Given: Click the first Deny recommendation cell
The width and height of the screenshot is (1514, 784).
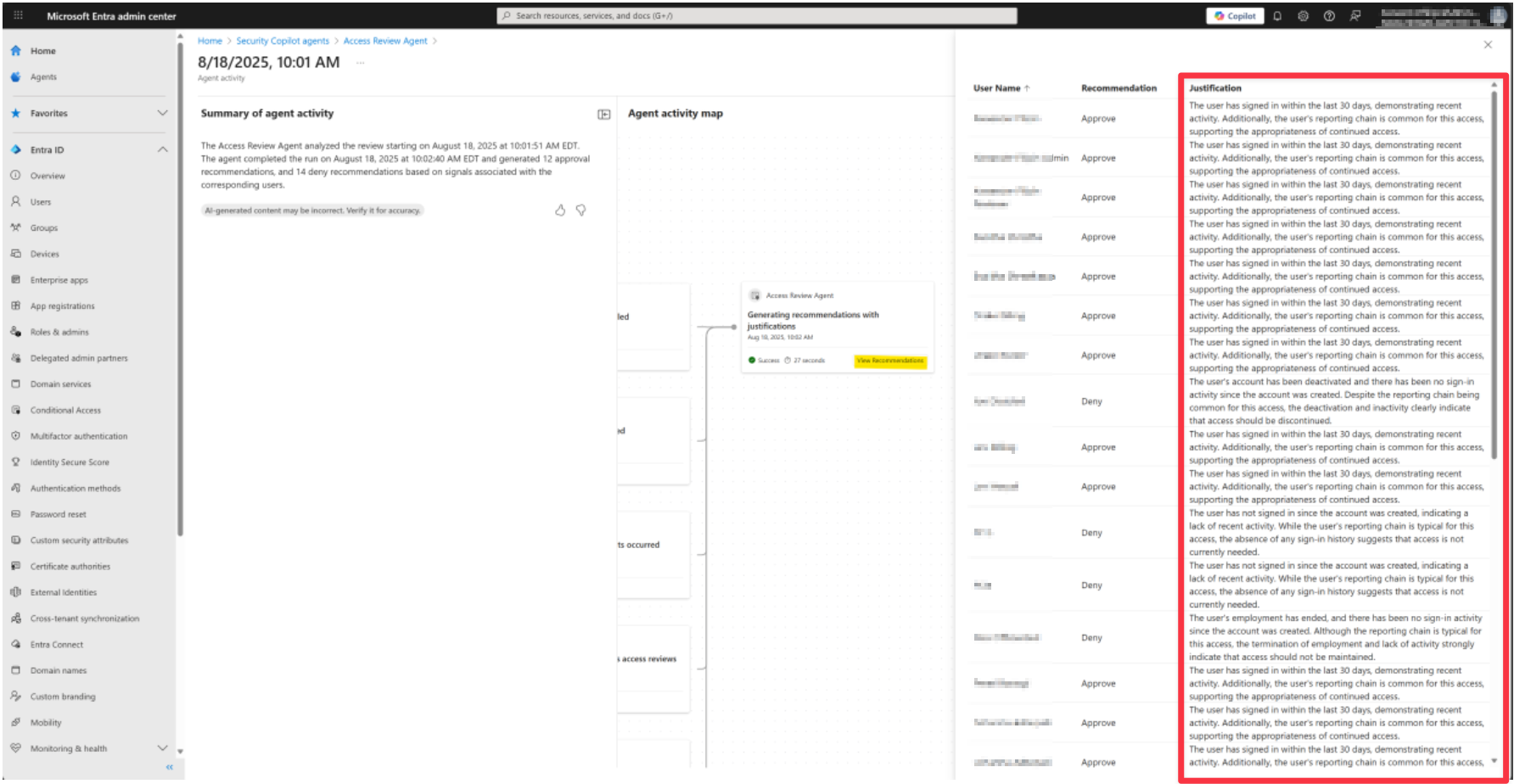Looking at the screenshot, I should pos(1091,401).
